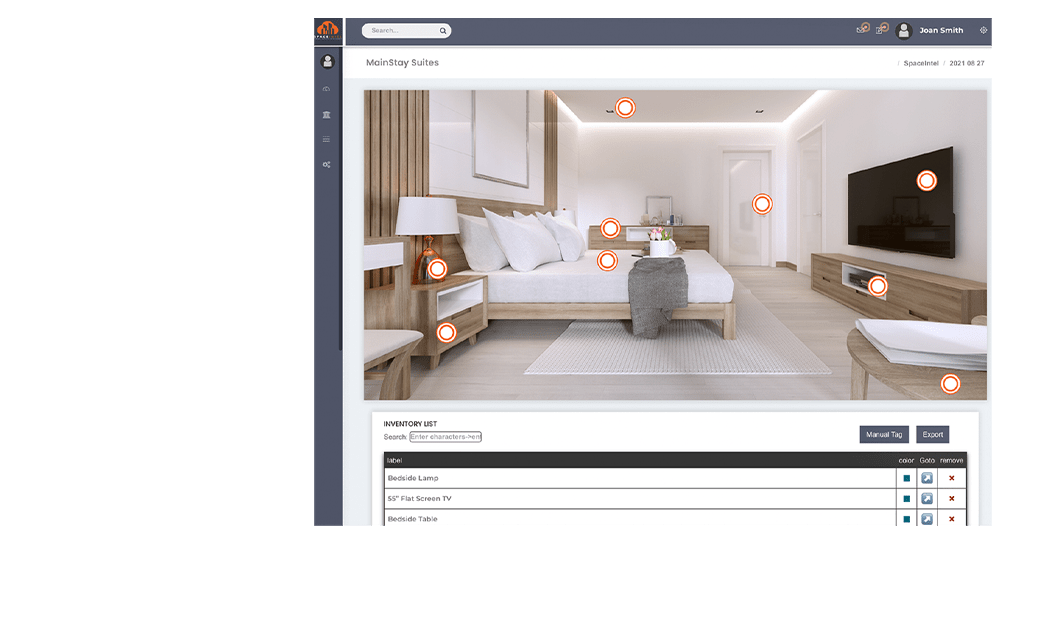Click the Export button
This screenshot has height=632, width=1048.
click(x=932, y=434)
